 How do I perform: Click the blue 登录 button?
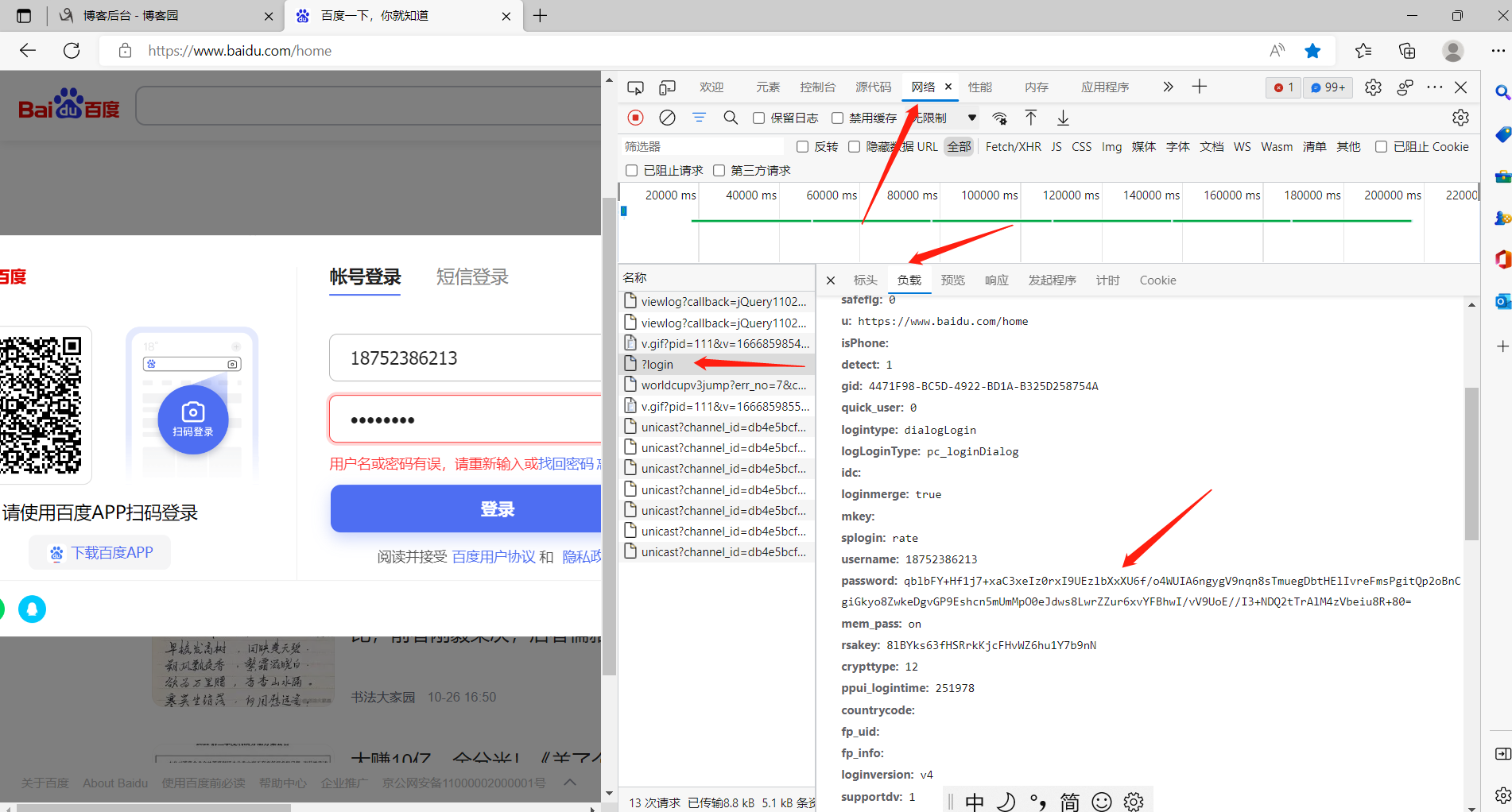(466, 508)
